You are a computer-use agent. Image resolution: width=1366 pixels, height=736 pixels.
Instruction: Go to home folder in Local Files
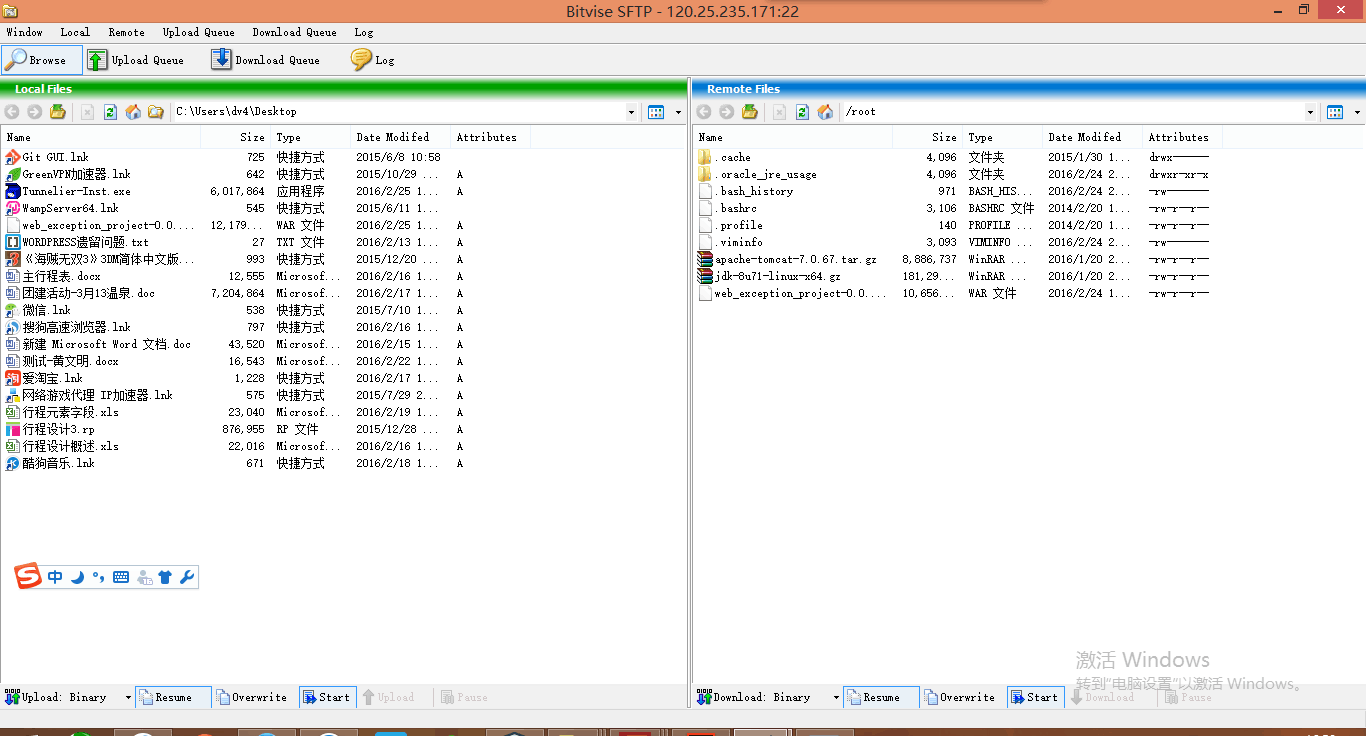(x=133, y=112)
